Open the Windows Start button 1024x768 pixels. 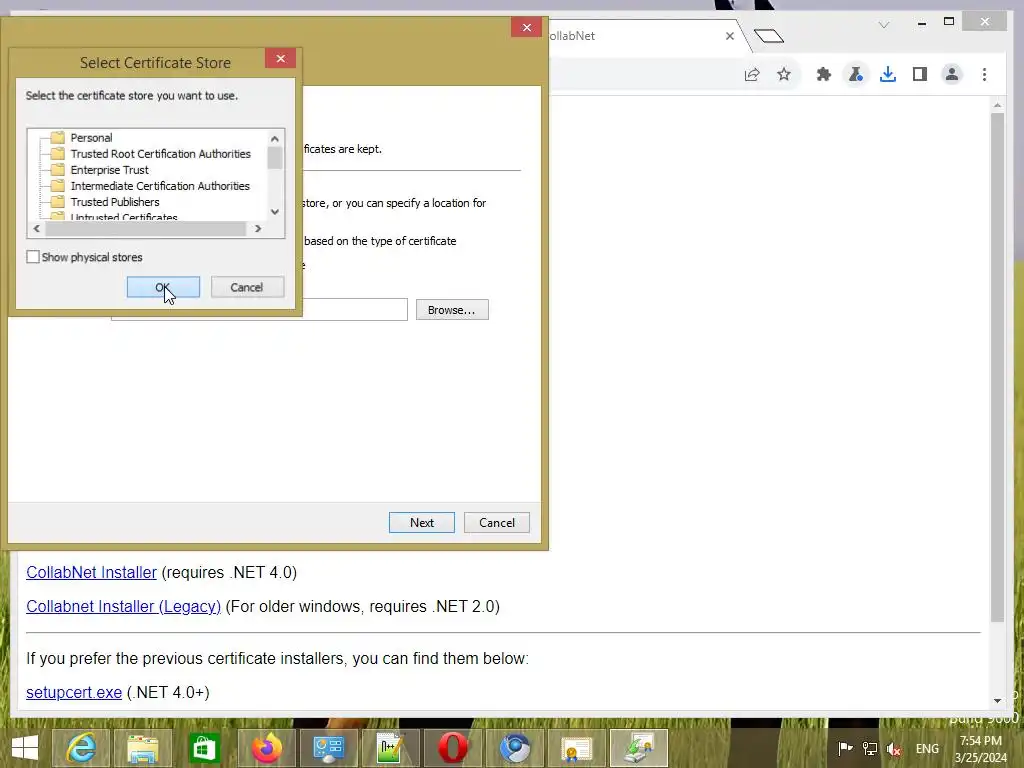pos(25,748)
